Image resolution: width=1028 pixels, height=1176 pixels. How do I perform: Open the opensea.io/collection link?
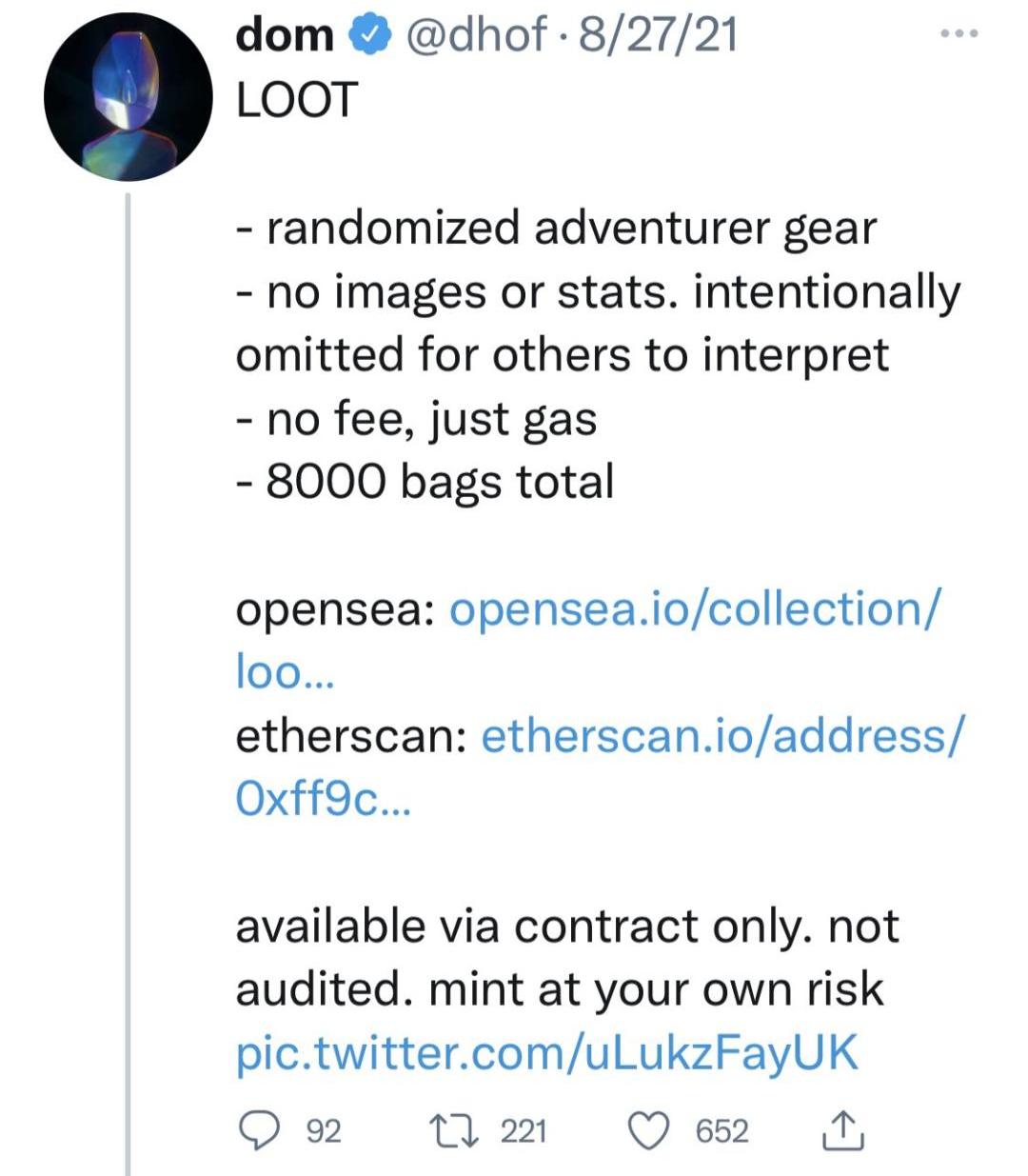click(693, 609)
